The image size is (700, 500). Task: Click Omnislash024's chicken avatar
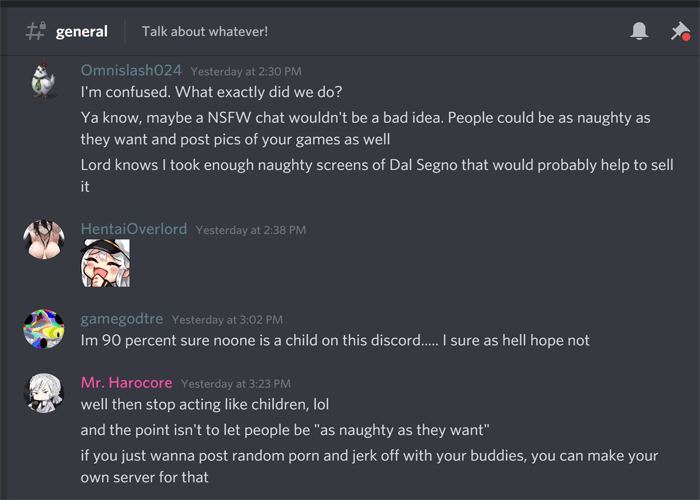pyautogui.click(x=43, y=82)
